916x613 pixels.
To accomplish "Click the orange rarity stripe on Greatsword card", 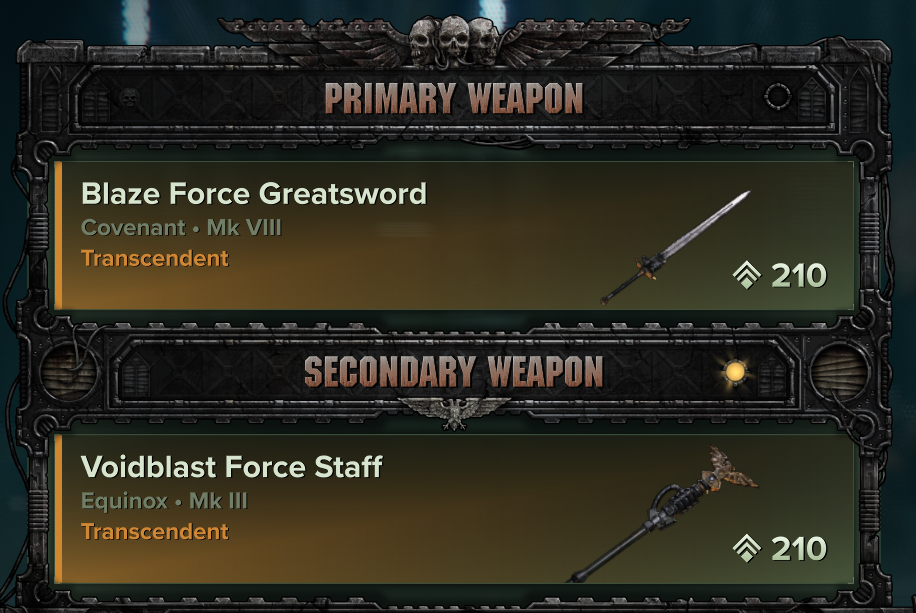I will coord(58,235).
